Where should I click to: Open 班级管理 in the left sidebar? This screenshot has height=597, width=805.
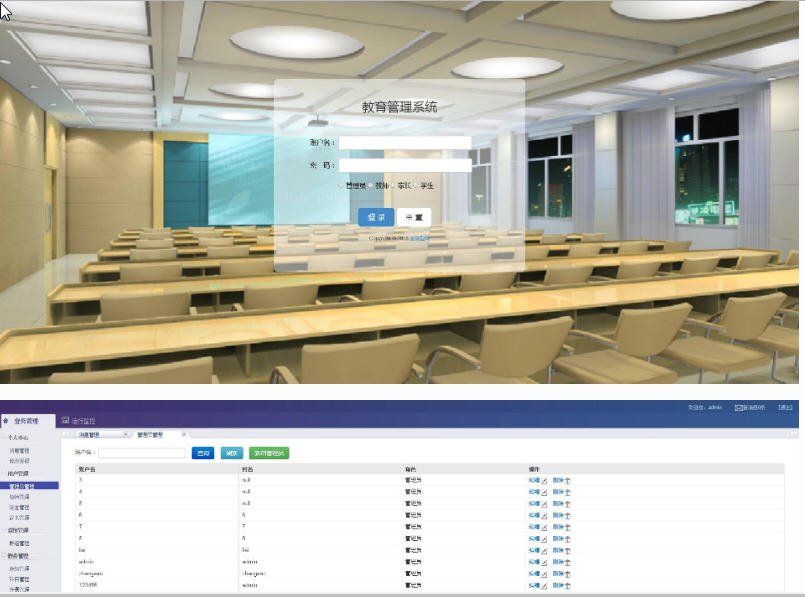point(20,543)
